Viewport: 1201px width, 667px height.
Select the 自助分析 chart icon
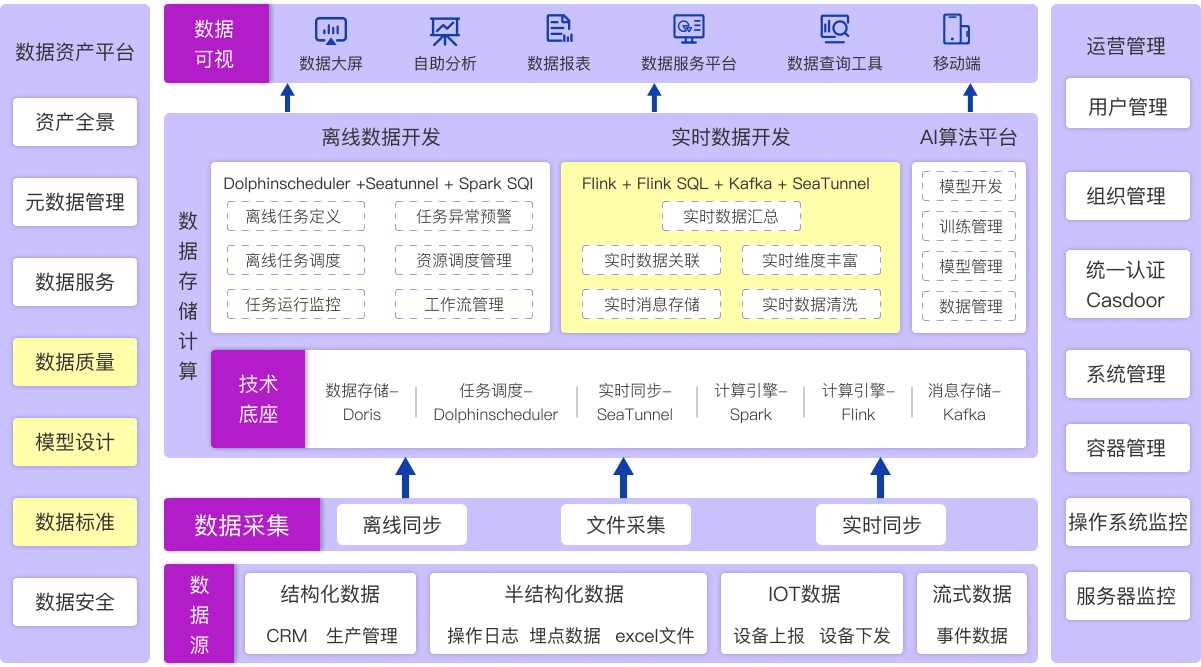(445, 31)
